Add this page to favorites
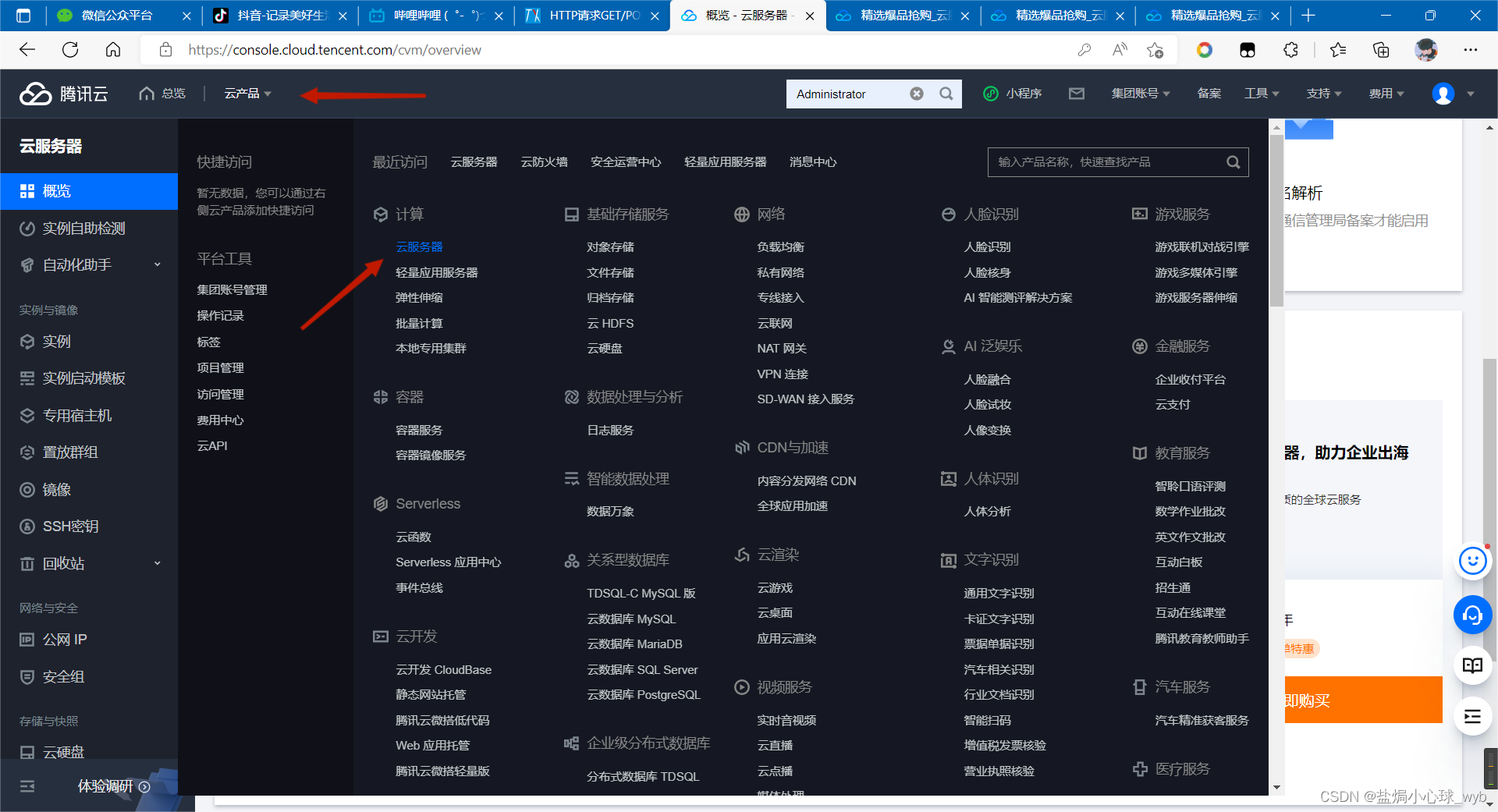Screen dimensions: 1498x812 coord(1155,50)
